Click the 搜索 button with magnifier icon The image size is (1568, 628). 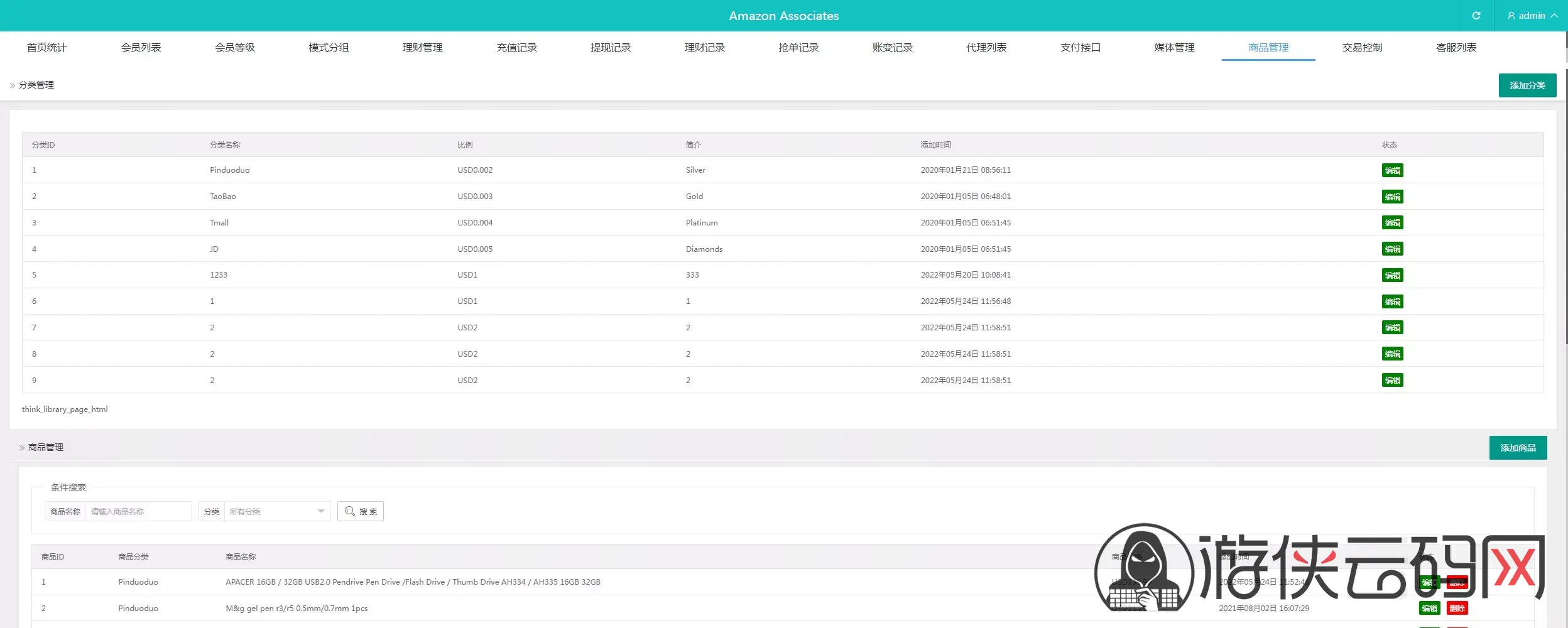coord(361,511)
